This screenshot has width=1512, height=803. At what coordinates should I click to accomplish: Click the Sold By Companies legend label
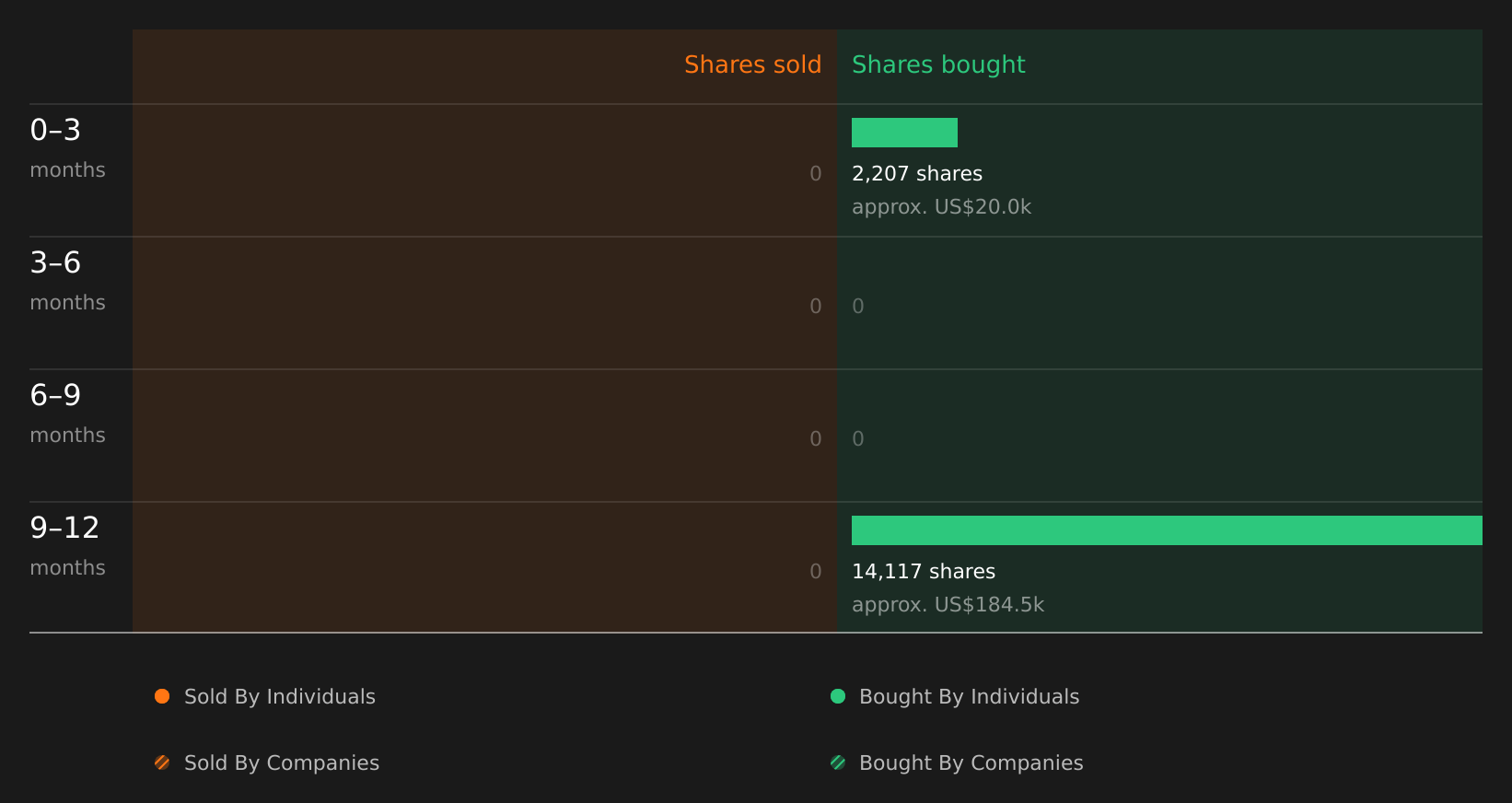point(282,762)
